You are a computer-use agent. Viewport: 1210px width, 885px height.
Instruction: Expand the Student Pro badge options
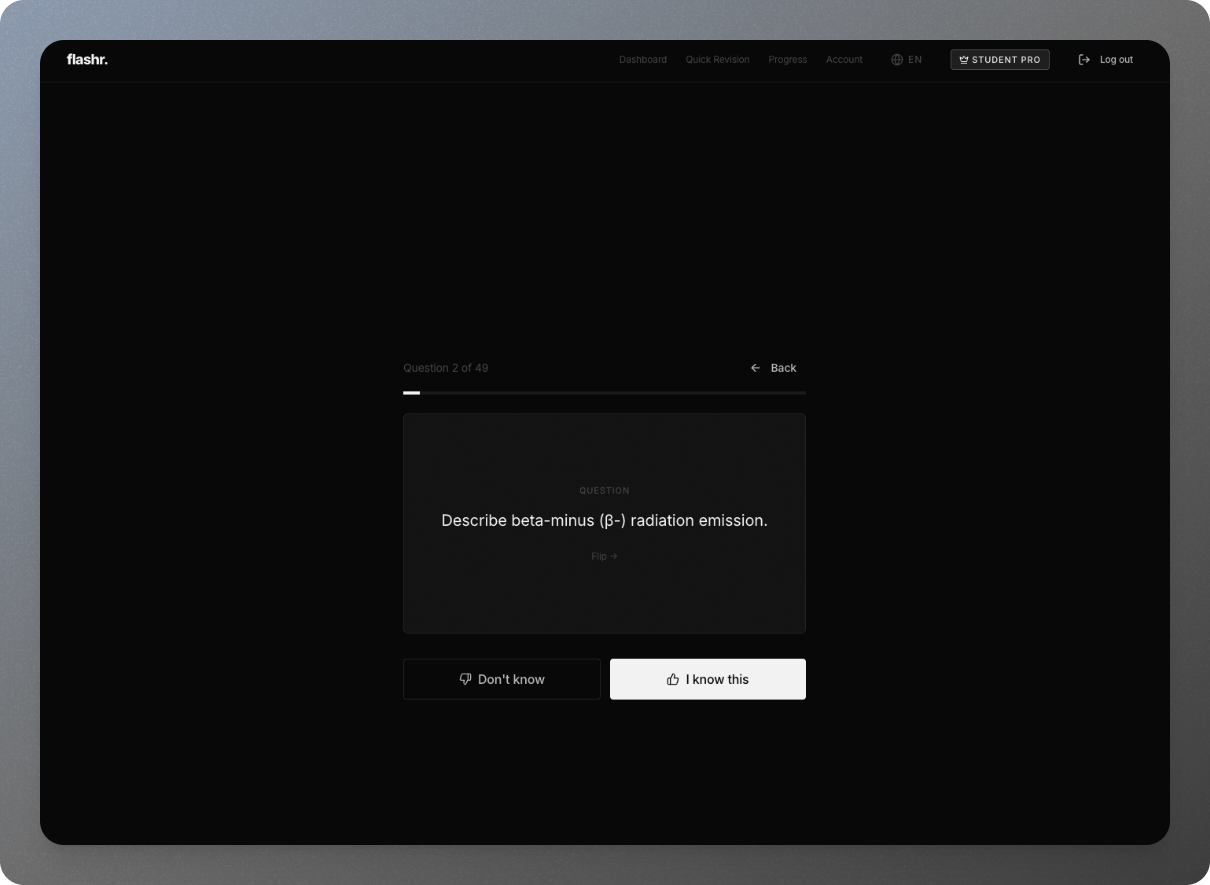999,59
